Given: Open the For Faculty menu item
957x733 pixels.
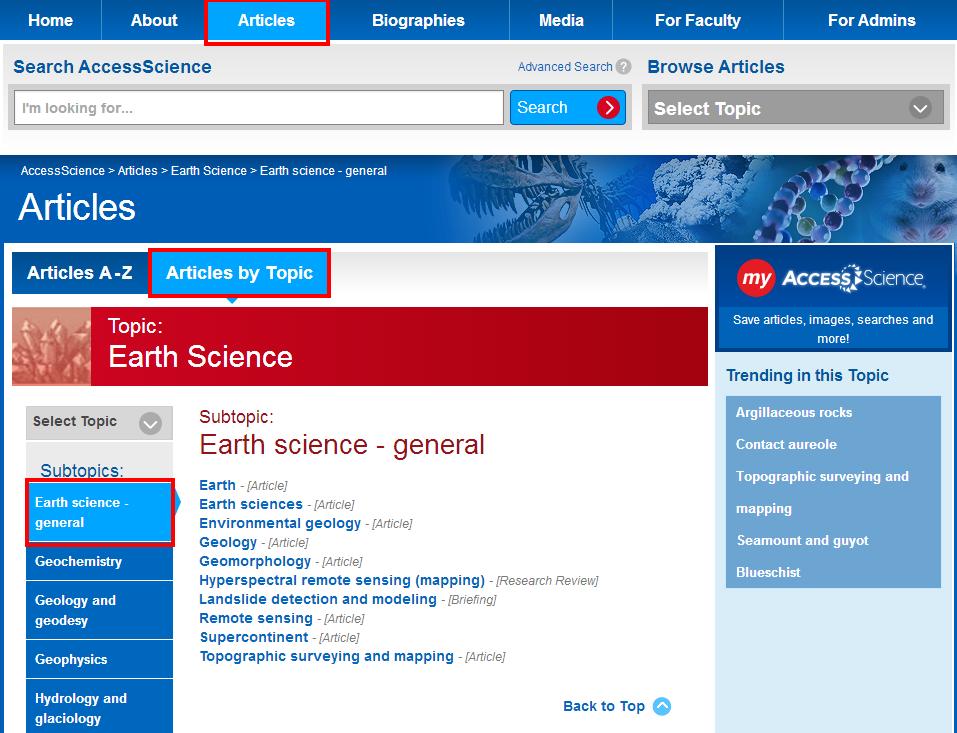Looking at the screenshot, I should [698, 20].
